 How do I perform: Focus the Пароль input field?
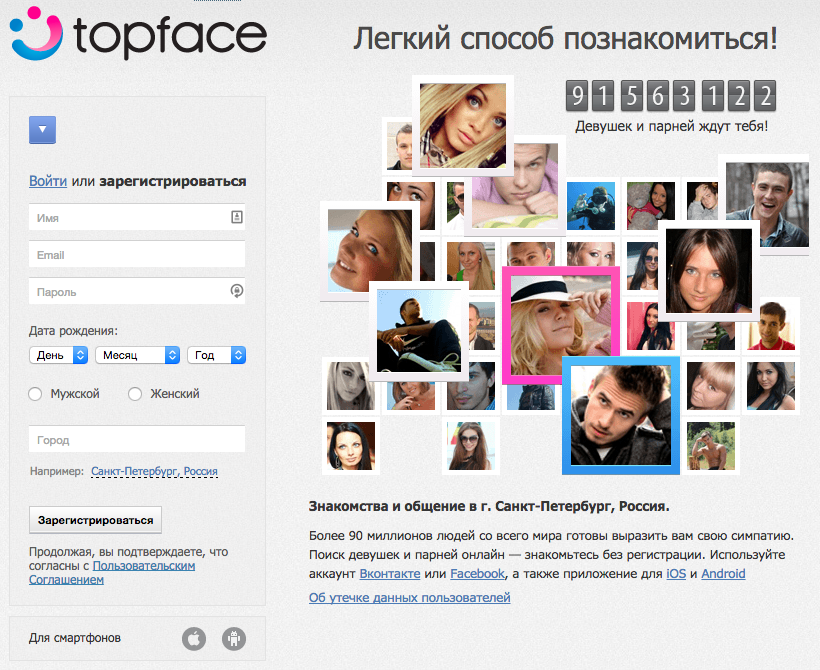(x=137, y=291)
